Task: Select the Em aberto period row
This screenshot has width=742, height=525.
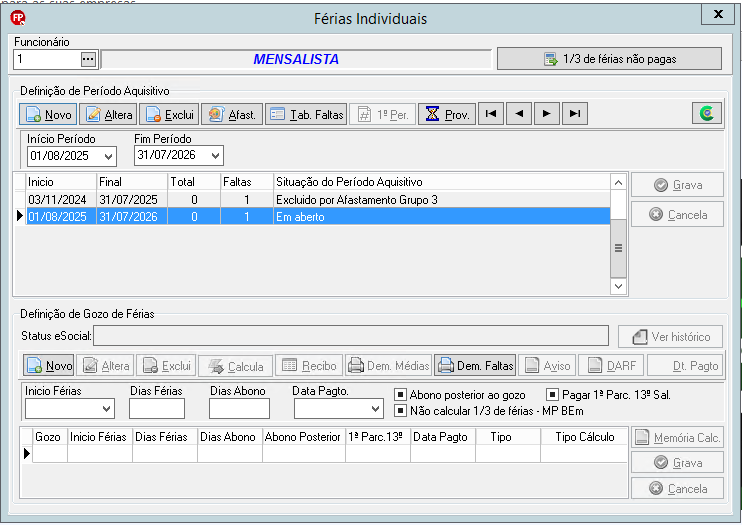Action: coord(318,217)
